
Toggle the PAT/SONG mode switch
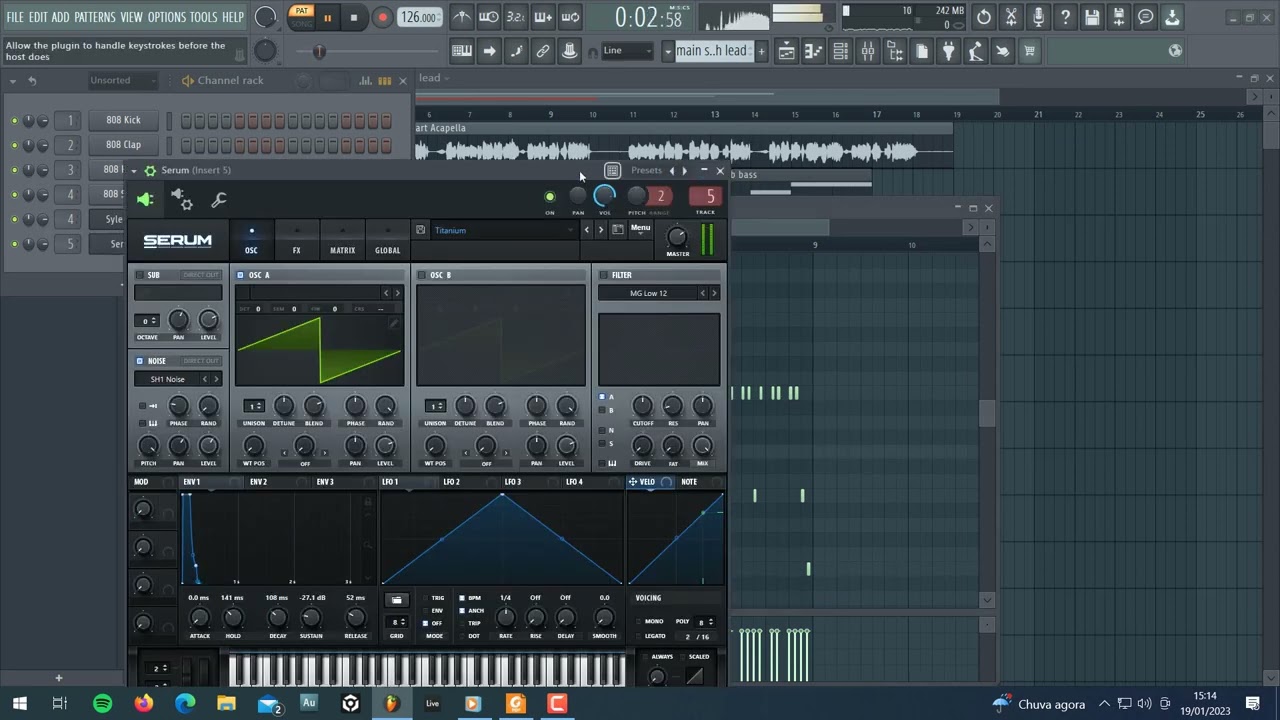(x=300, y=17)
